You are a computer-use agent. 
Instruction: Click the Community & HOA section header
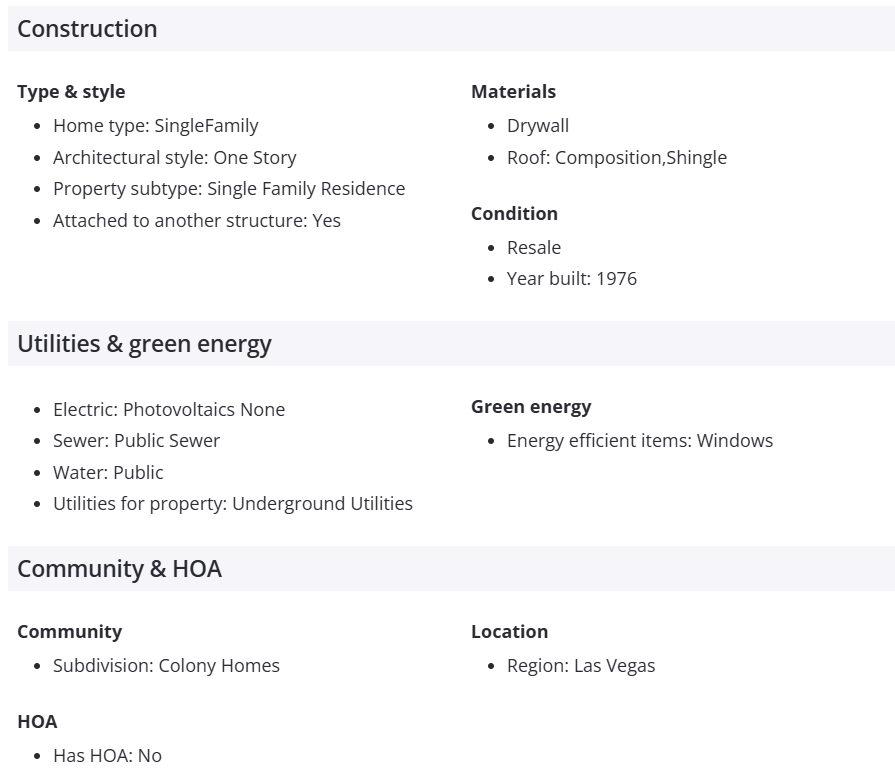pos(119,569)
